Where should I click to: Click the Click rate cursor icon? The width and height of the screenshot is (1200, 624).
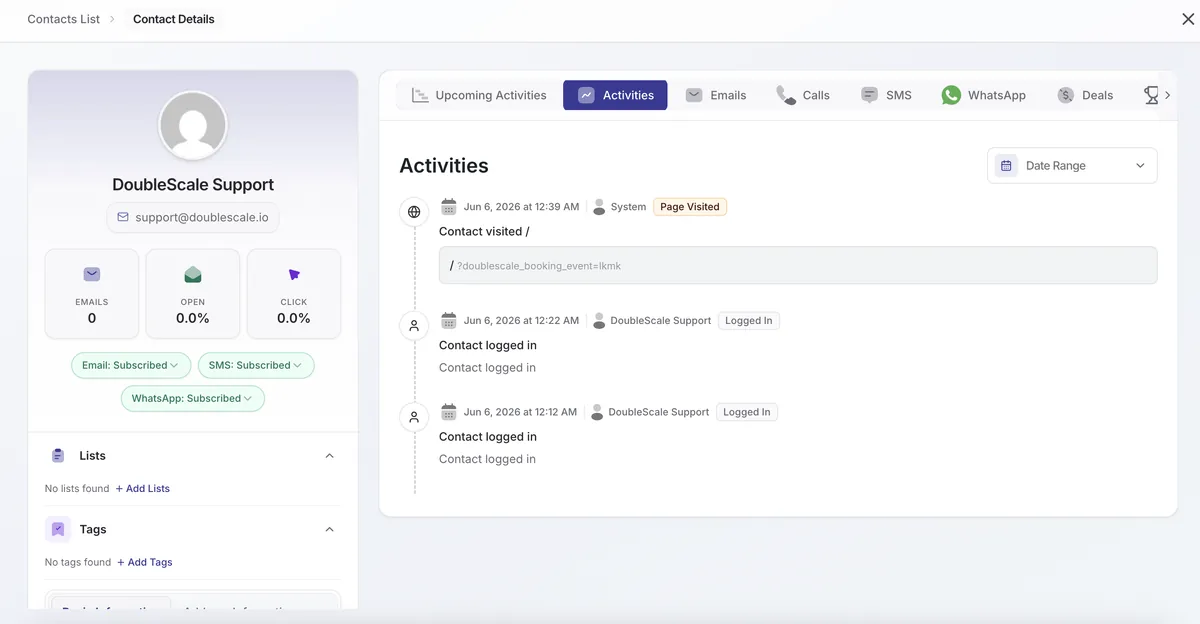294,274
